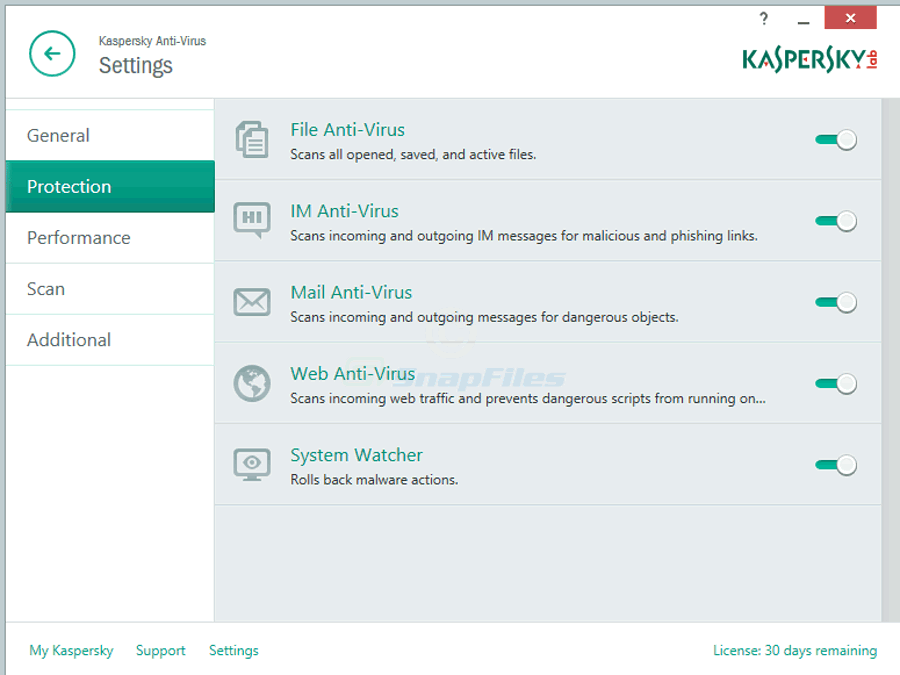900x675 pixels.
Task: Toggle the Web Anti-Virus switch
Action: (x=836, y=383)
